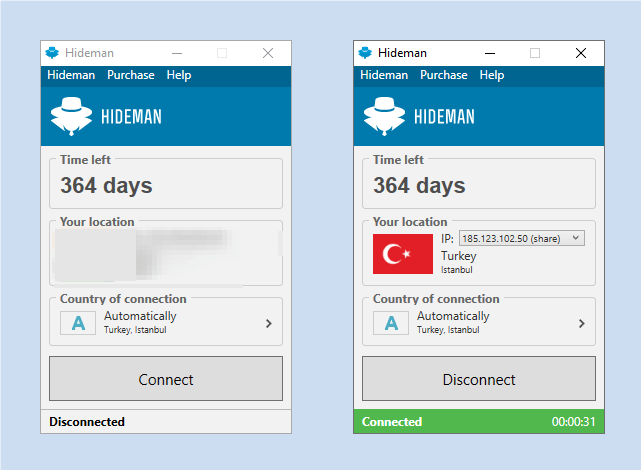The image size is (641, 470).
Task: Click title bar app icon of left window
Action: click(52, 53)
